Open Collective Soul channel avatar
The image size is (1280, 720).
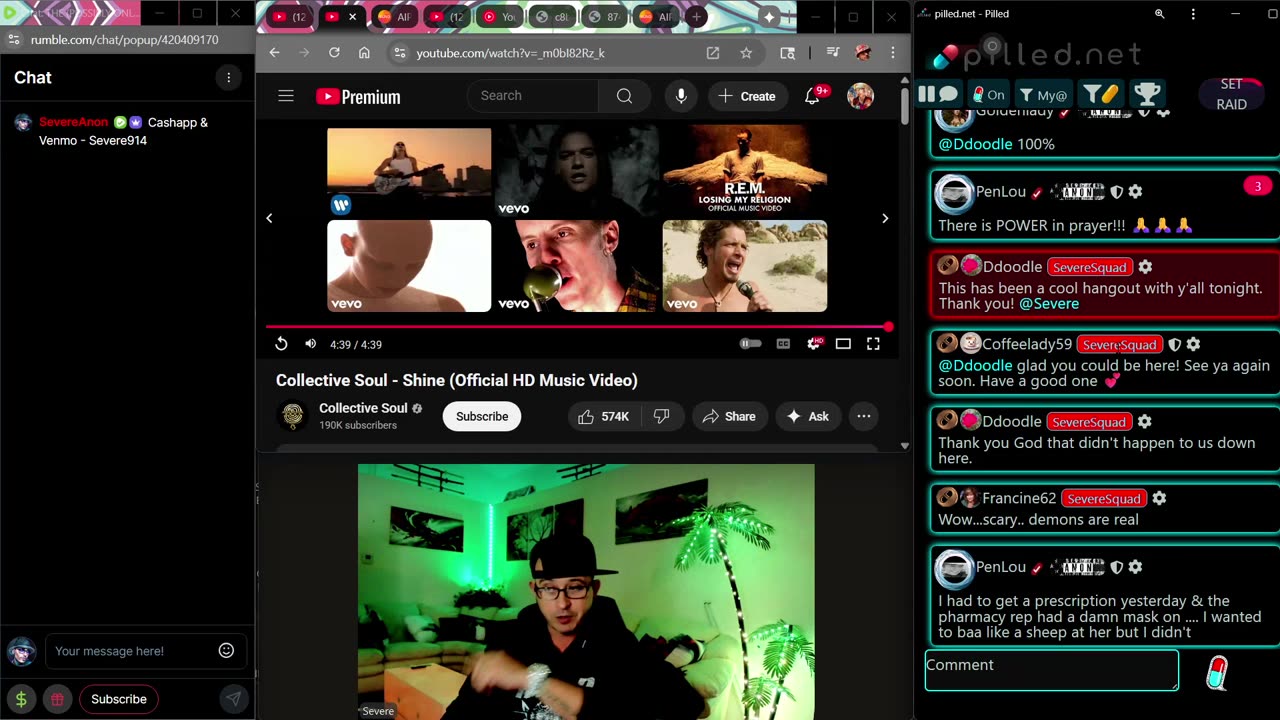pyautogui.click(x=293, y=416)
